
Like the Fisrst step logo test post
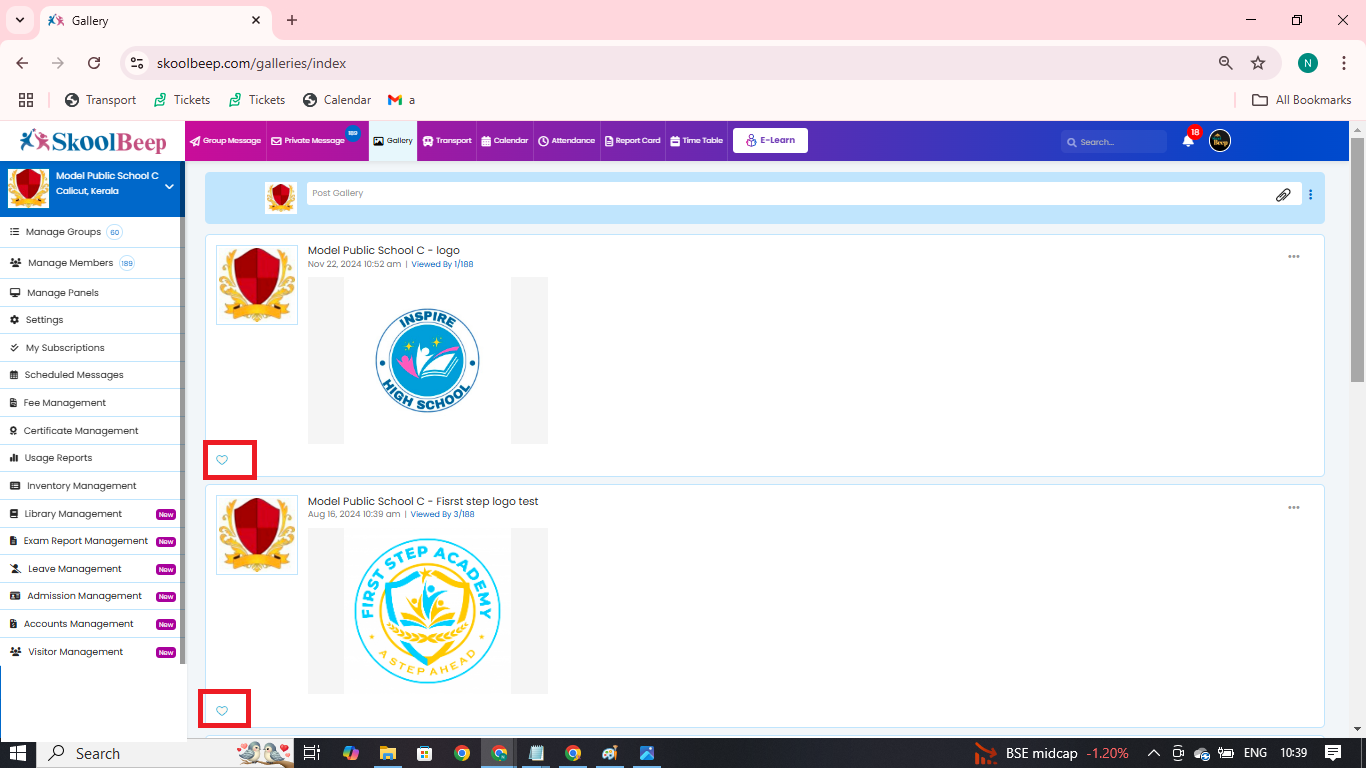pyautogui.click(x=222, y=711)
